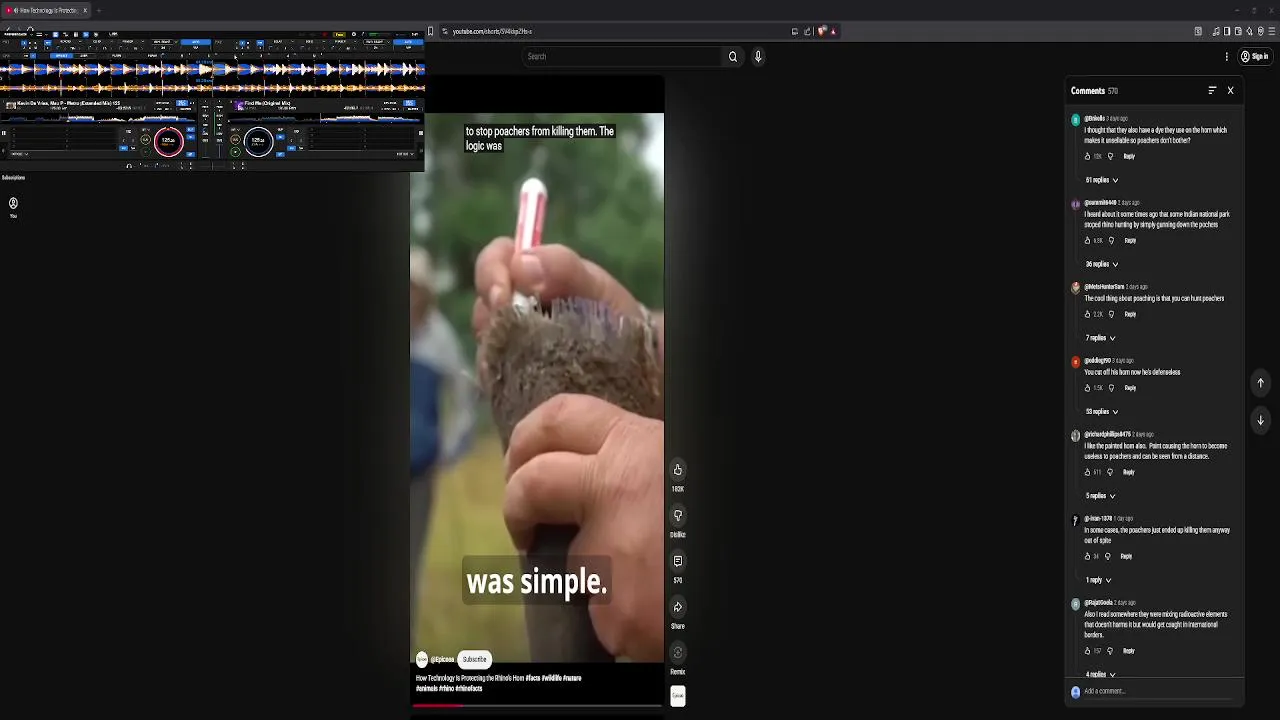This screenshot has width=1280, height=720.
Task: Open the You icon in the left sidebar
Action: tap(13, 203)
